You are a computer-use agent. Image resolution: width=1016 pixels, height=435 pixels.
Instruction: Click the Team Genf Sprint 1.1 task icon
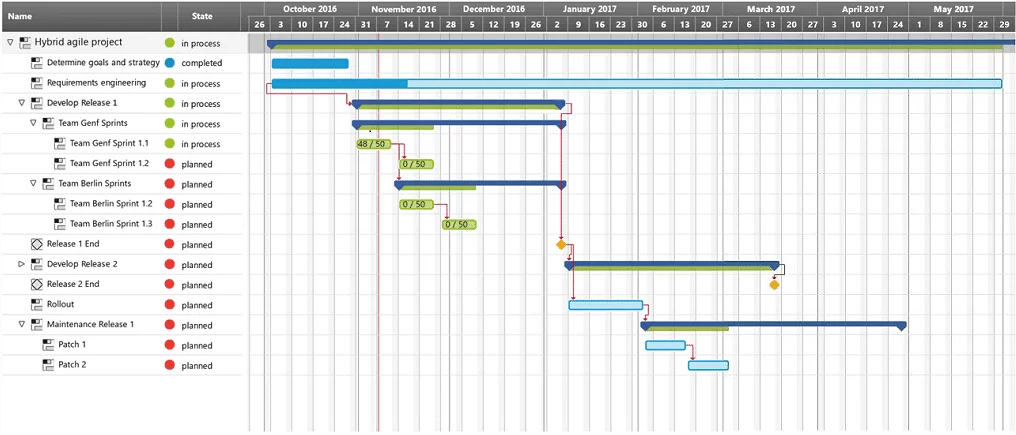(60, 144)
